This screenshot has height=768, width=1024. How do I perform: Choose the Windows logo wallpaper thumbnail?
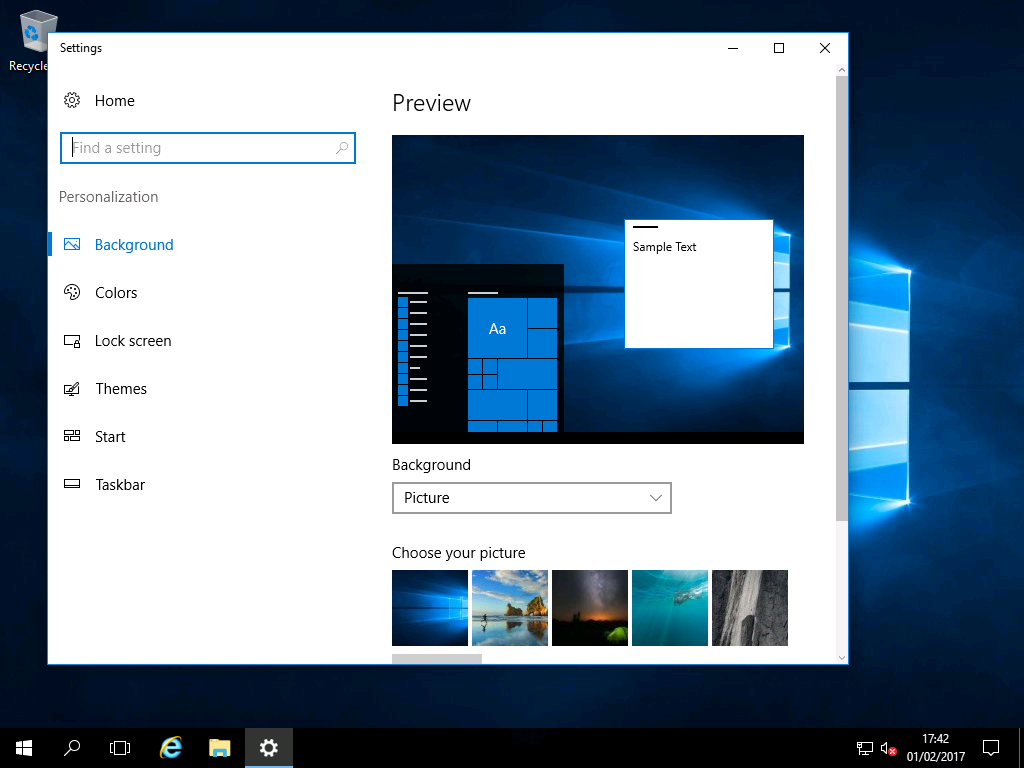[430, 608]
